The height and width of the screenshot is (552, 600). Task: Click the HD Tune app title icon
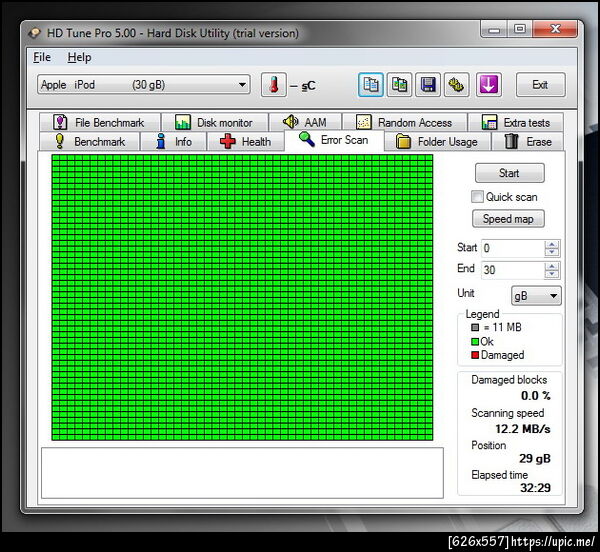[34, 33]
